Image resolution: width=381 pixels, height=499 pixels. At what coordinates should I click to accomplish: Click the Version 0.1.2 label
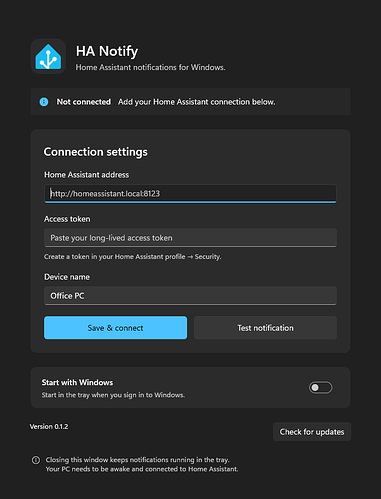49,427
